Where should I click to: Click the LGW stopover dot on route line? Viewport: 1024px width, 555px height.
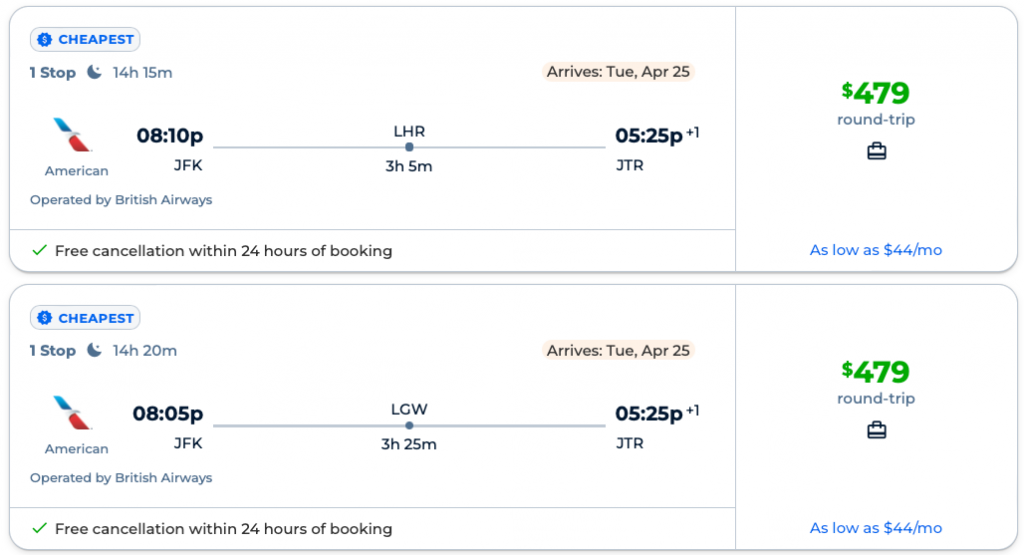pos(409,426)
